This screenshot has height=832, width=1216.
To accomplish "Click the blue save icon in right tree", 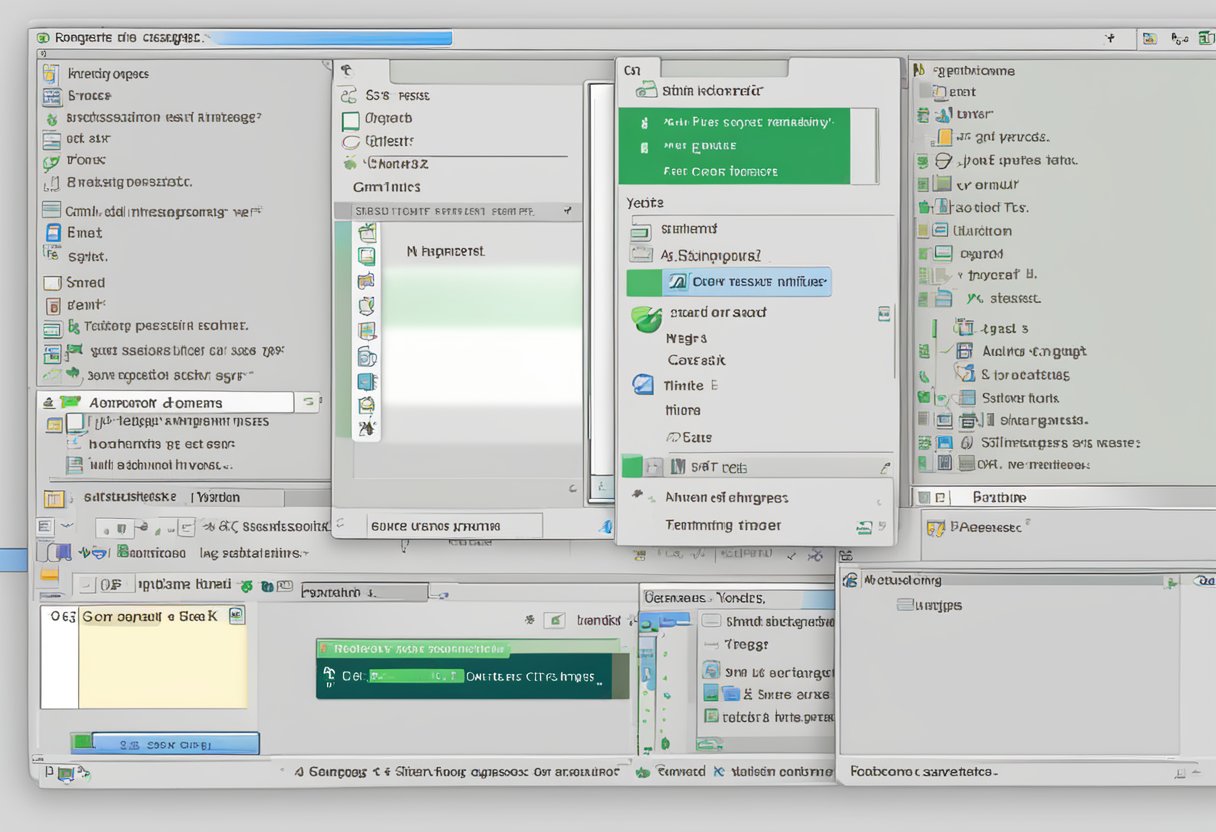I will click(944, 443).
